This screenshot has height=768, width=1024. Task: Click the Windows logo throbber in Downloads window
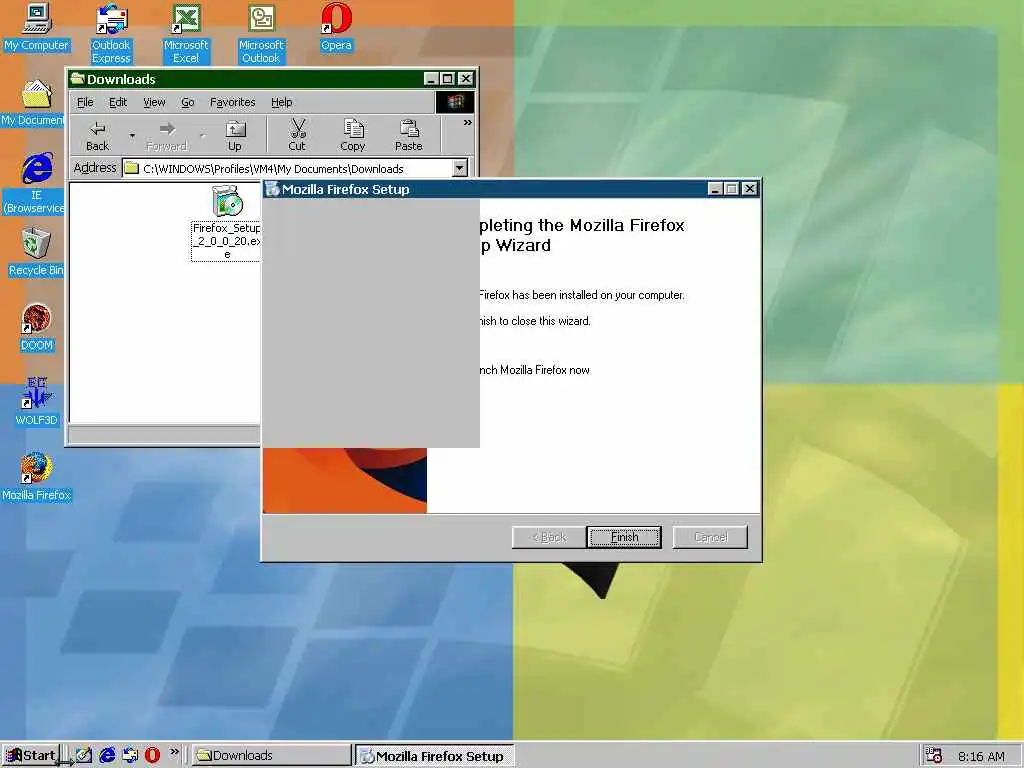[x=455, y=102]
